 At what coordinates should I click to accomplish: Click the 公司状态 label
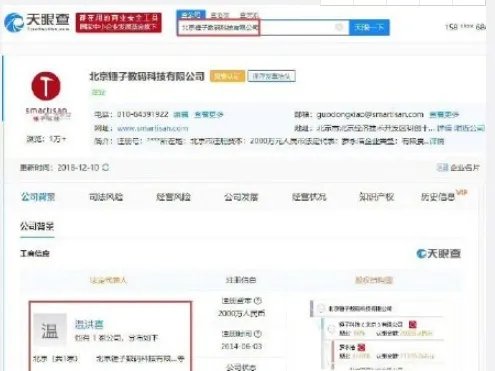coord(241,367)
